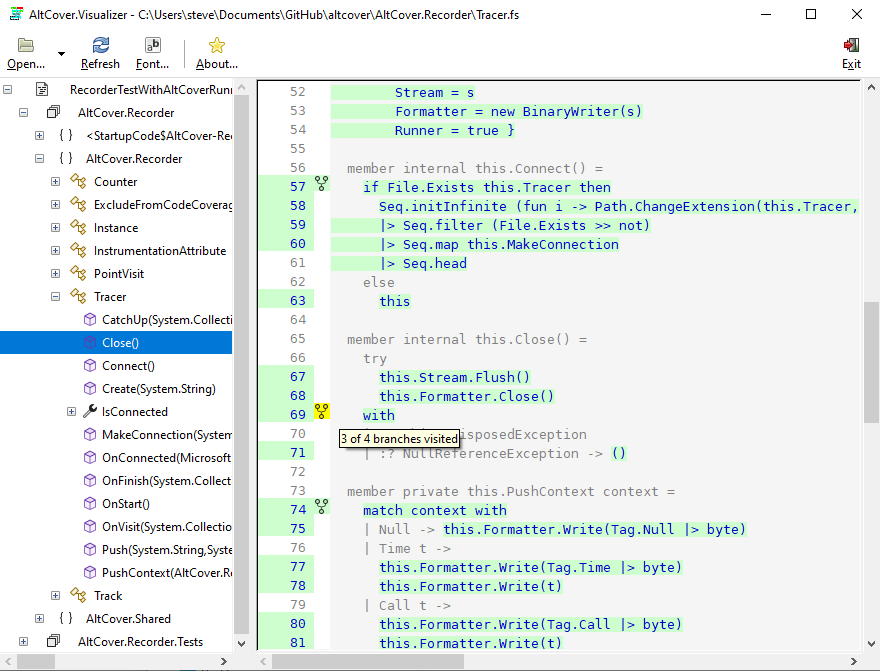Viewport: 880px width, 671px height.
Task: Expand the PointVisit class node
Action: (x=55, y=273)
